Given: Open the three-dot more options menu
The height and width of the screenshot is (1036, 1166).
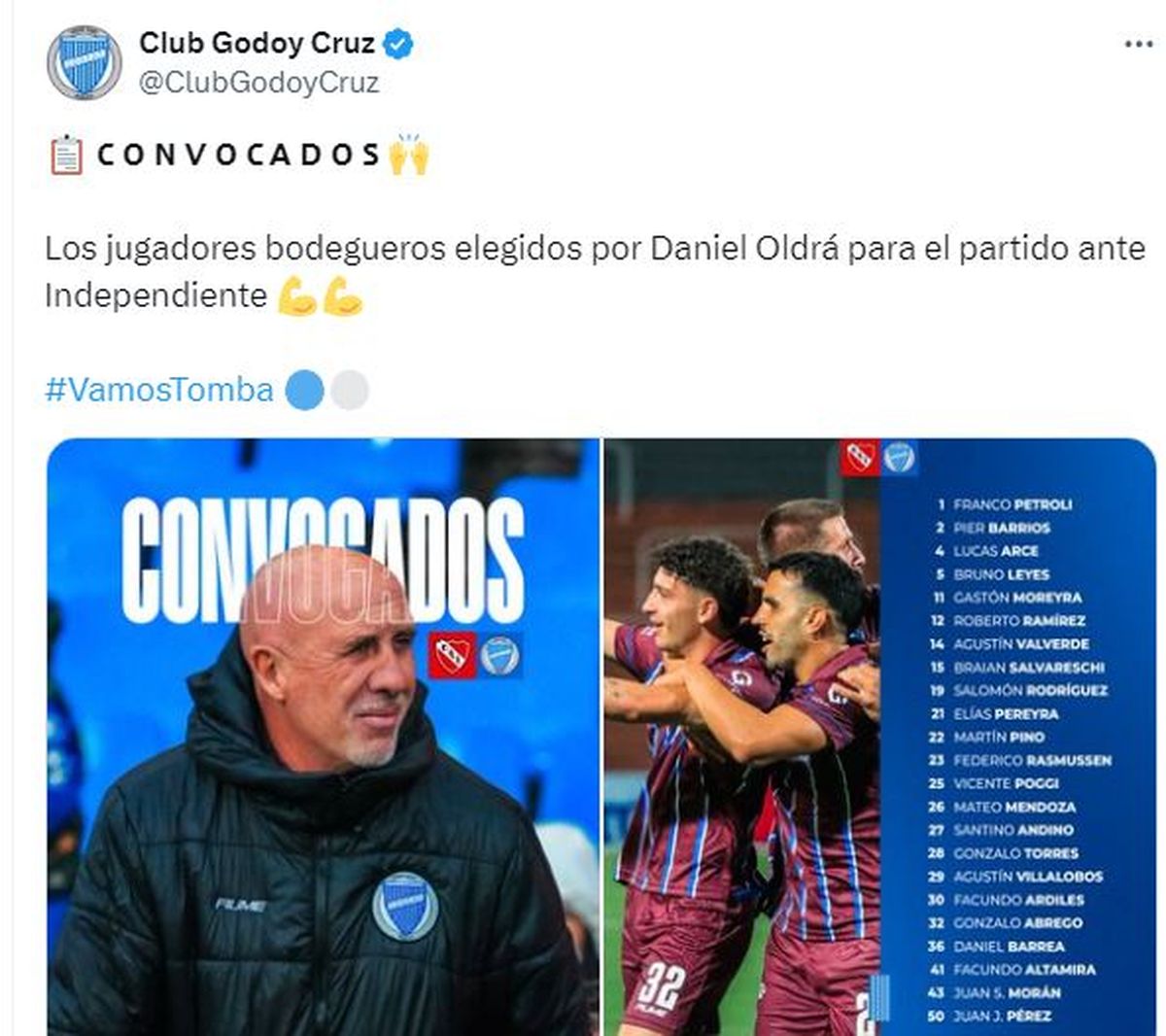Looking at the screenshot, I should click(1138, 45).
